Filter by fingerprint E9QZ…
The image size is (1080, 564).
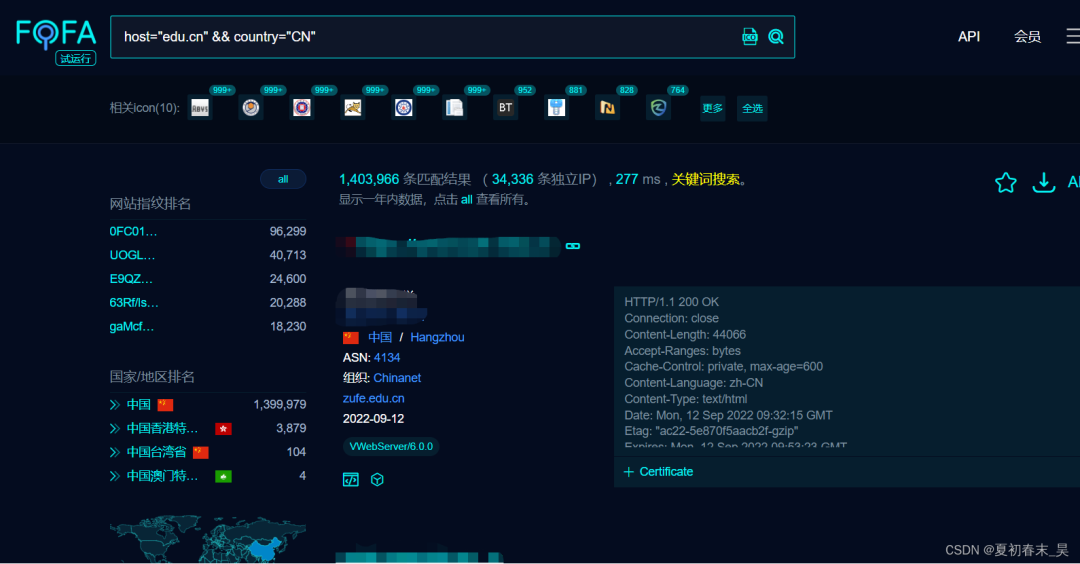pos(131,279)
